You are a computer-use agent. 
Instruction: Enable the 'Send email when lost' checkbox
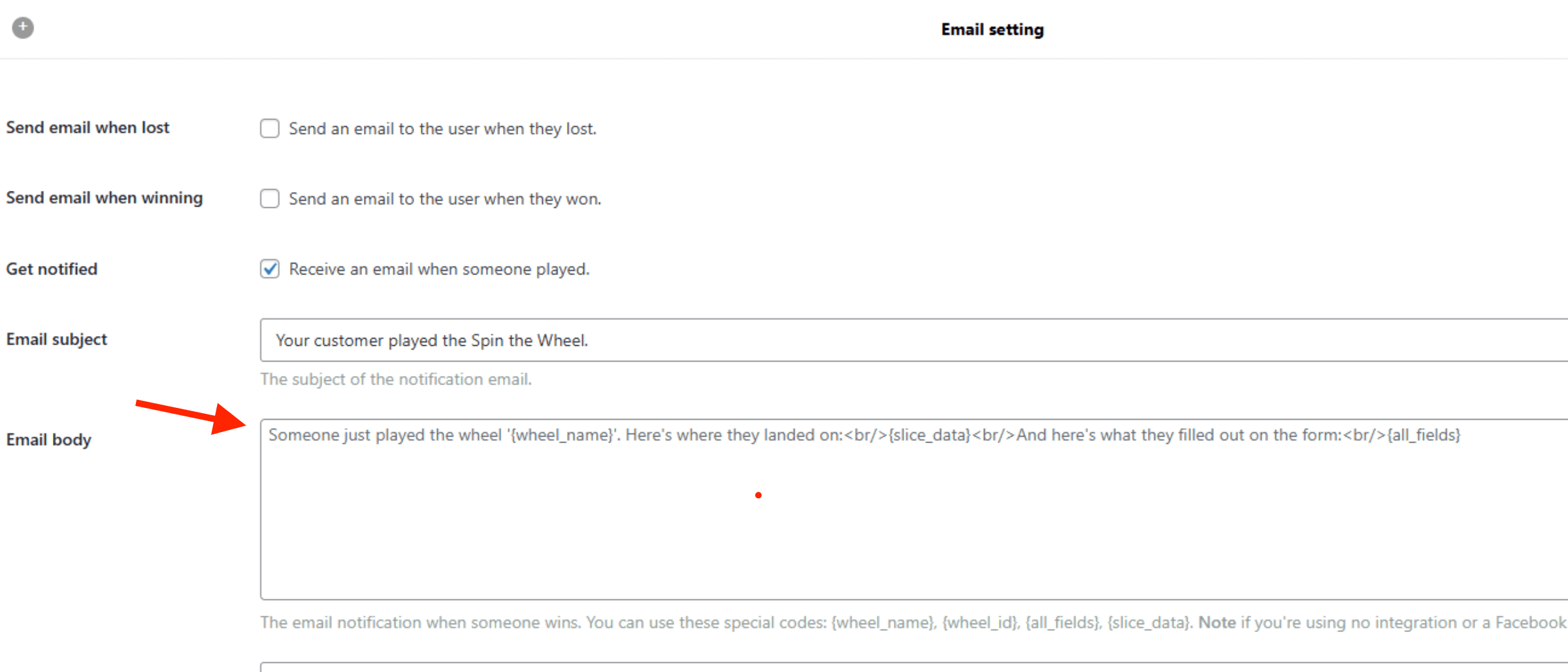270,128
